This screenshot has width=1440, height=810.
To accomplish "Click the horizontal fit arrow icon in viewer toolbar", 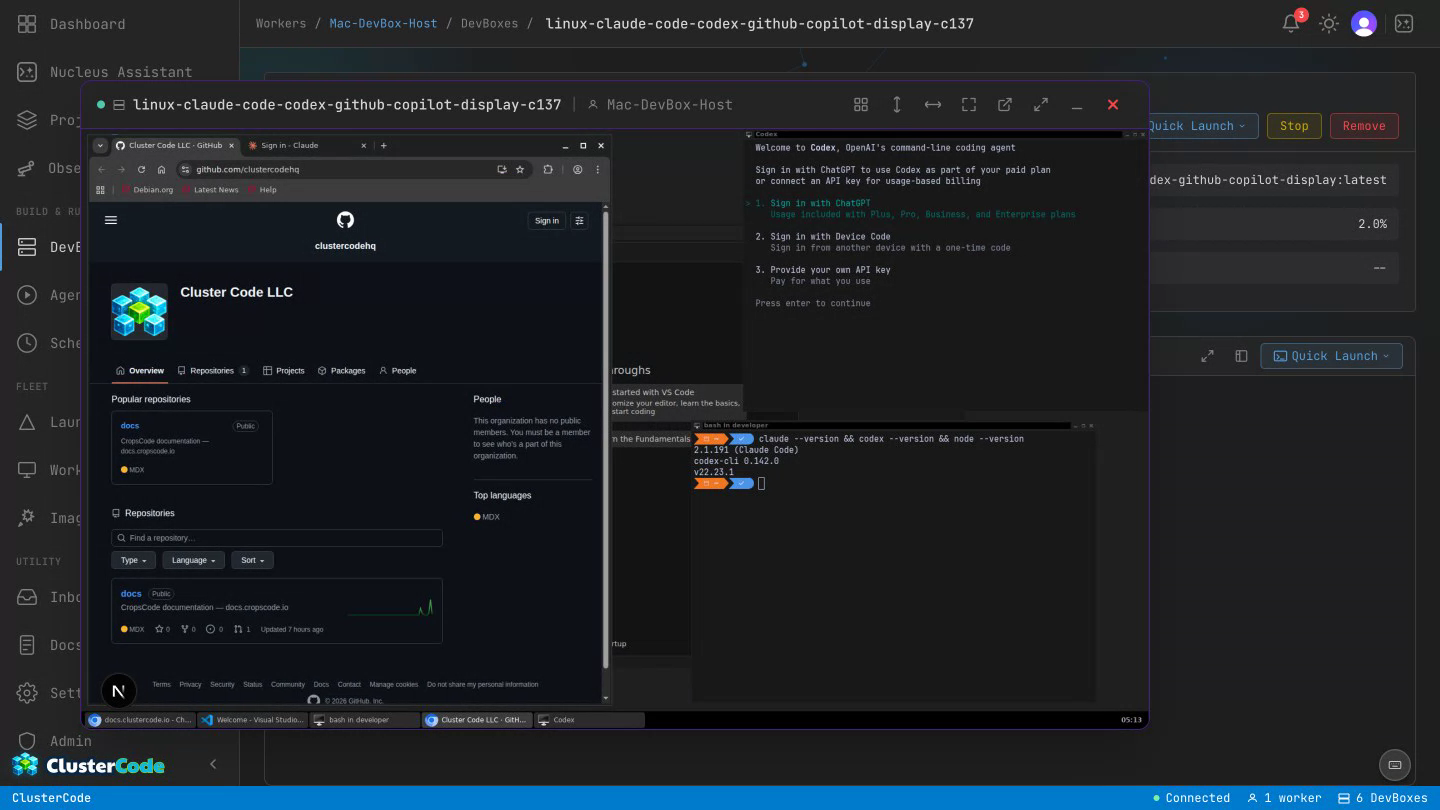I will (x=933, y=104).
